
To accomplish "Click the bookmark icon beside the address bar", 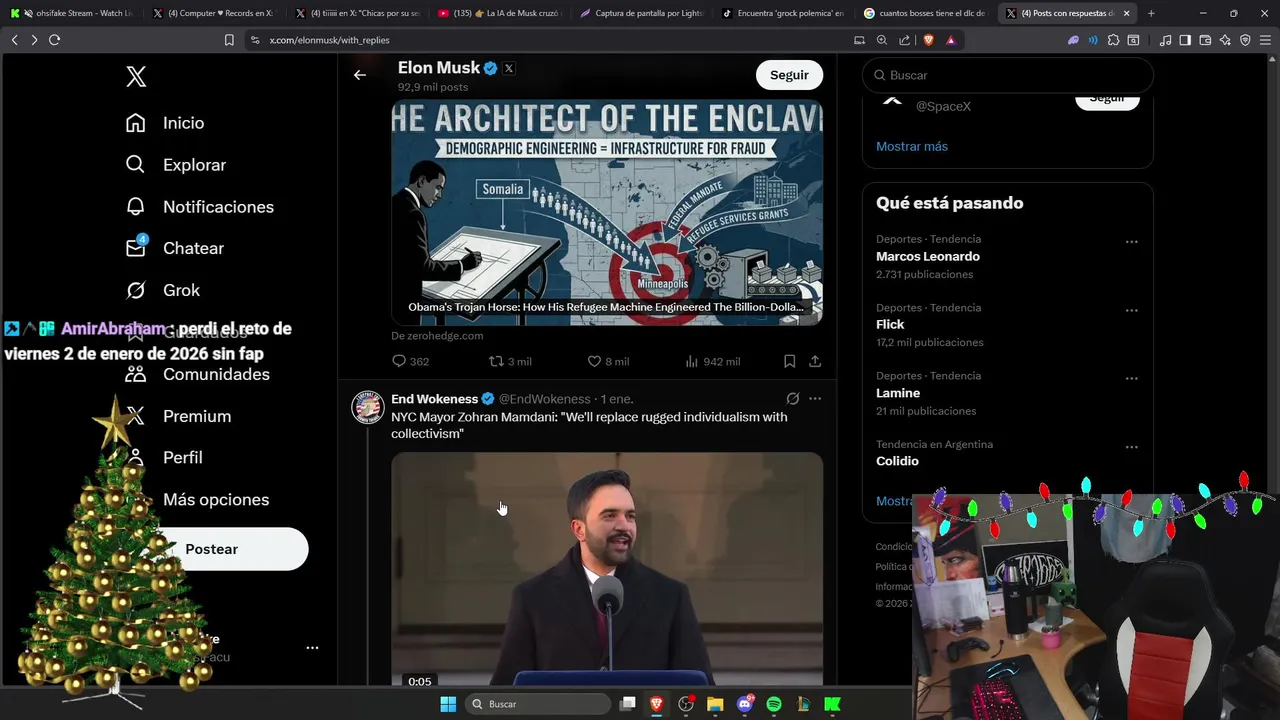I will 229,40.
